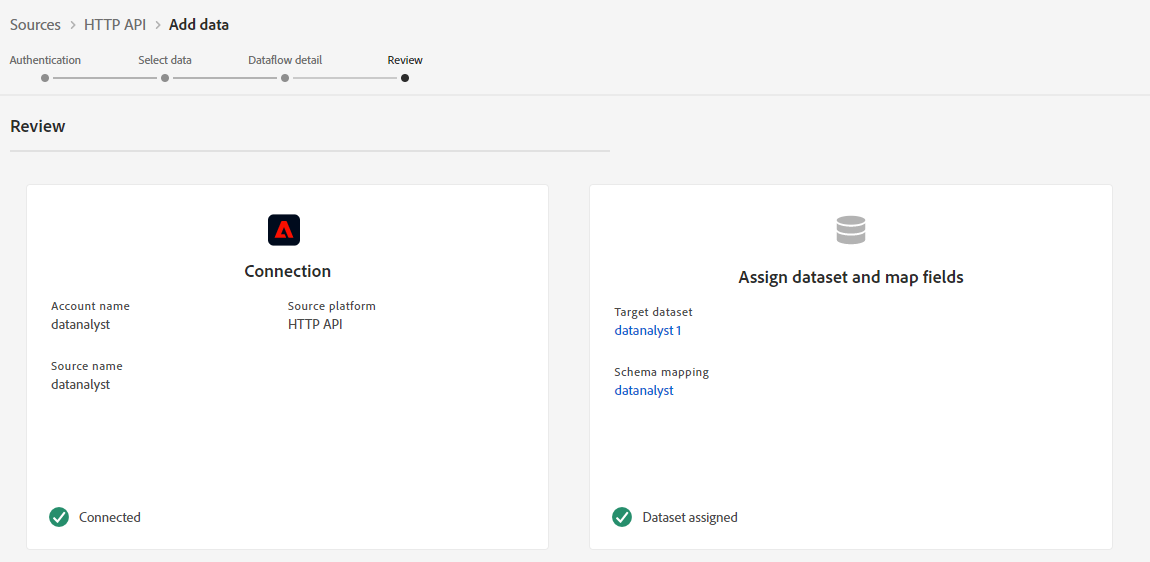
Task: Select the Add data breadcrumb title
Action: coord(199,25)
